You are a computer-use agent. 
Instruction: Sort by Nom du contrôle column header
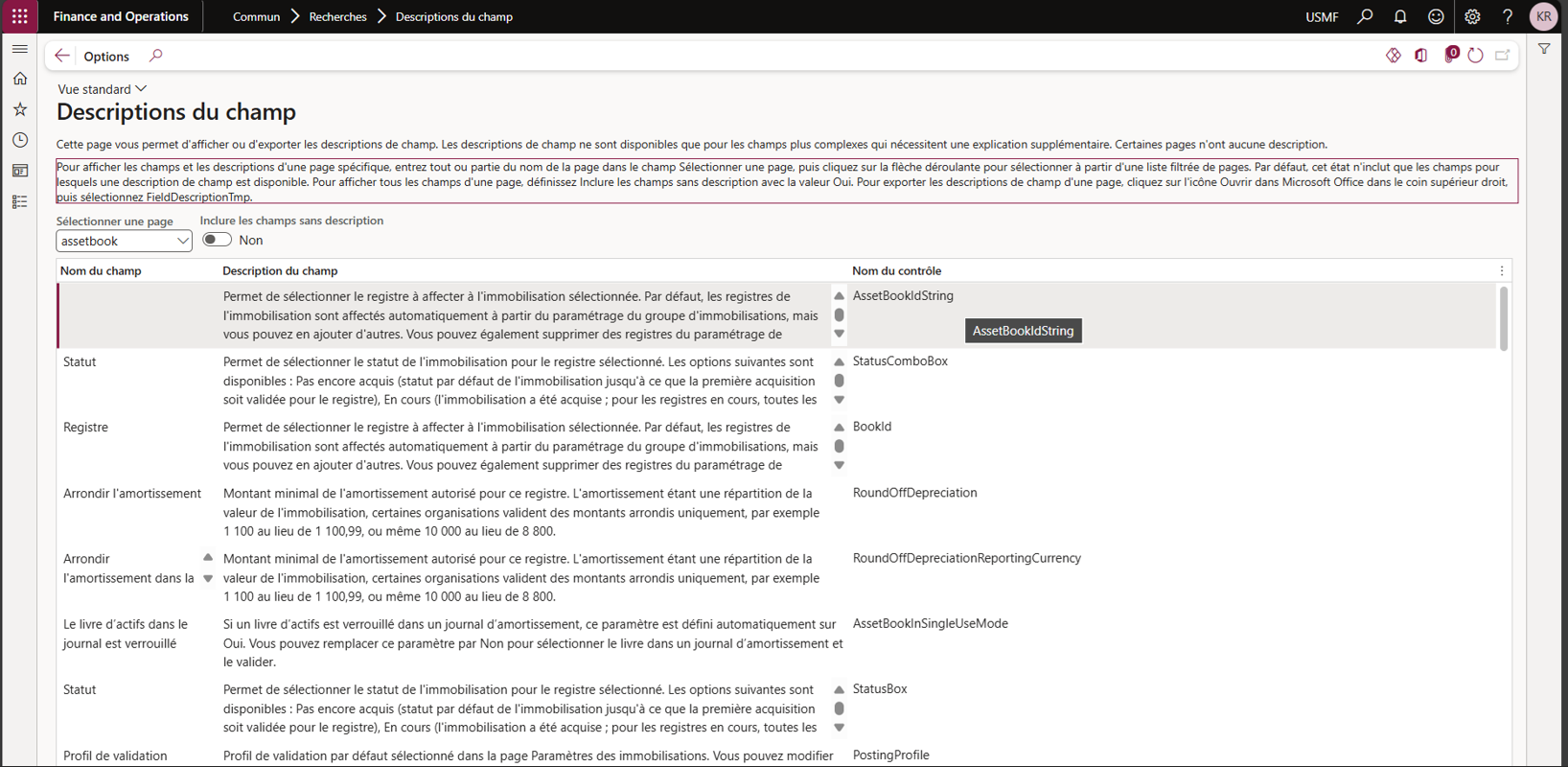pyautogui.click(x=897, y=271)
